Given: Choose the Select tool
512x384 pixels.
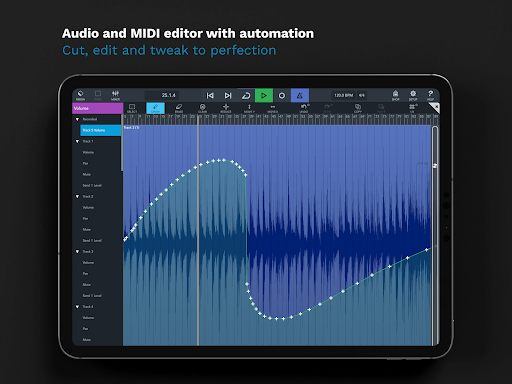Looking at the screenshot, I should [132, 108].
